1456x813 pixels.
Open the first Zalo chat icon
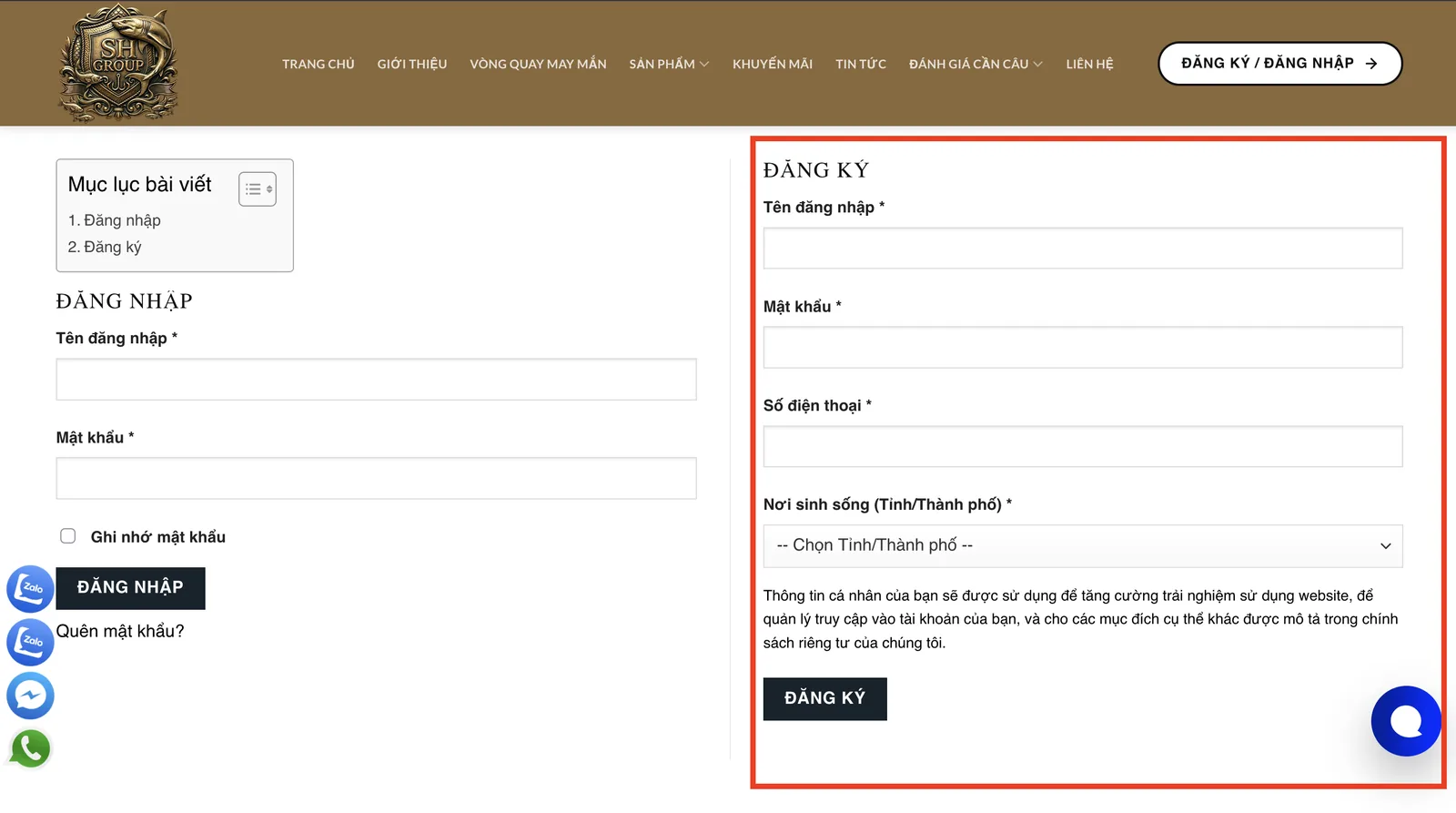tap(30, 588)
